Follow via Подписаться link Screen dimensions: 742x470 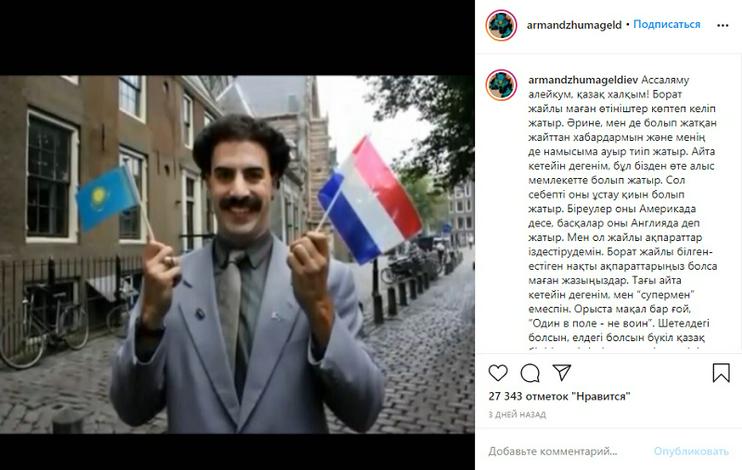[667, 24]
